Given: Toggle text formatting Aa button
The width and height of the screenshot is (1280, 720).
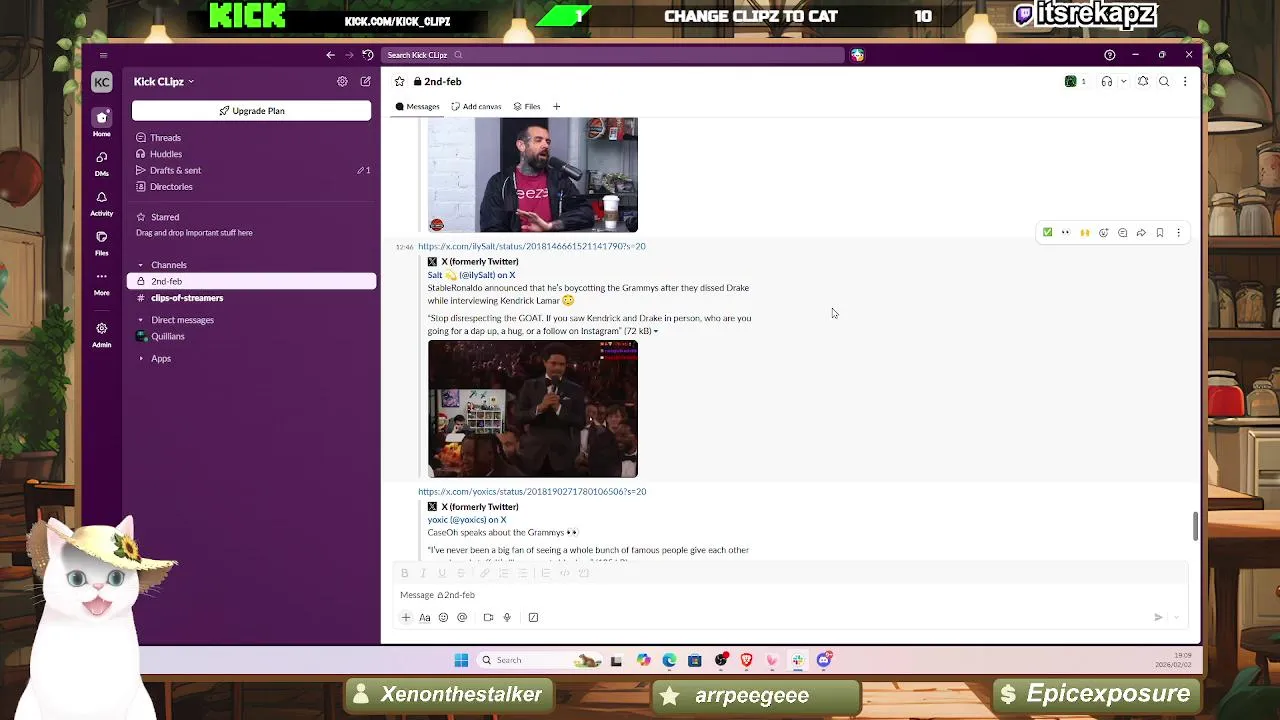Looking at the screenshot, I should tap(425, 618).
